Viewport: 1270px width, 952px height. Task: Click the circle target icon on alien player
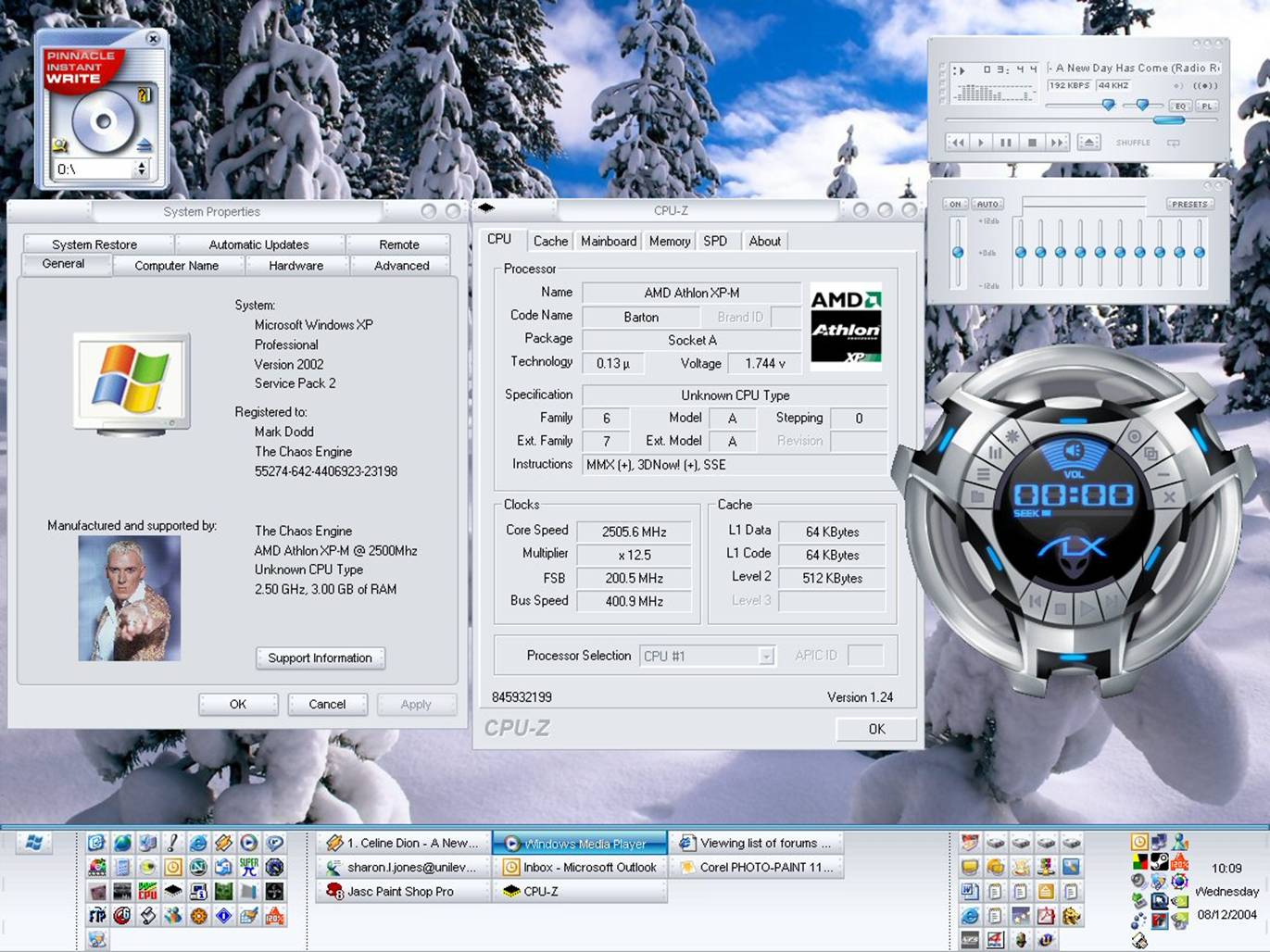1134,437
